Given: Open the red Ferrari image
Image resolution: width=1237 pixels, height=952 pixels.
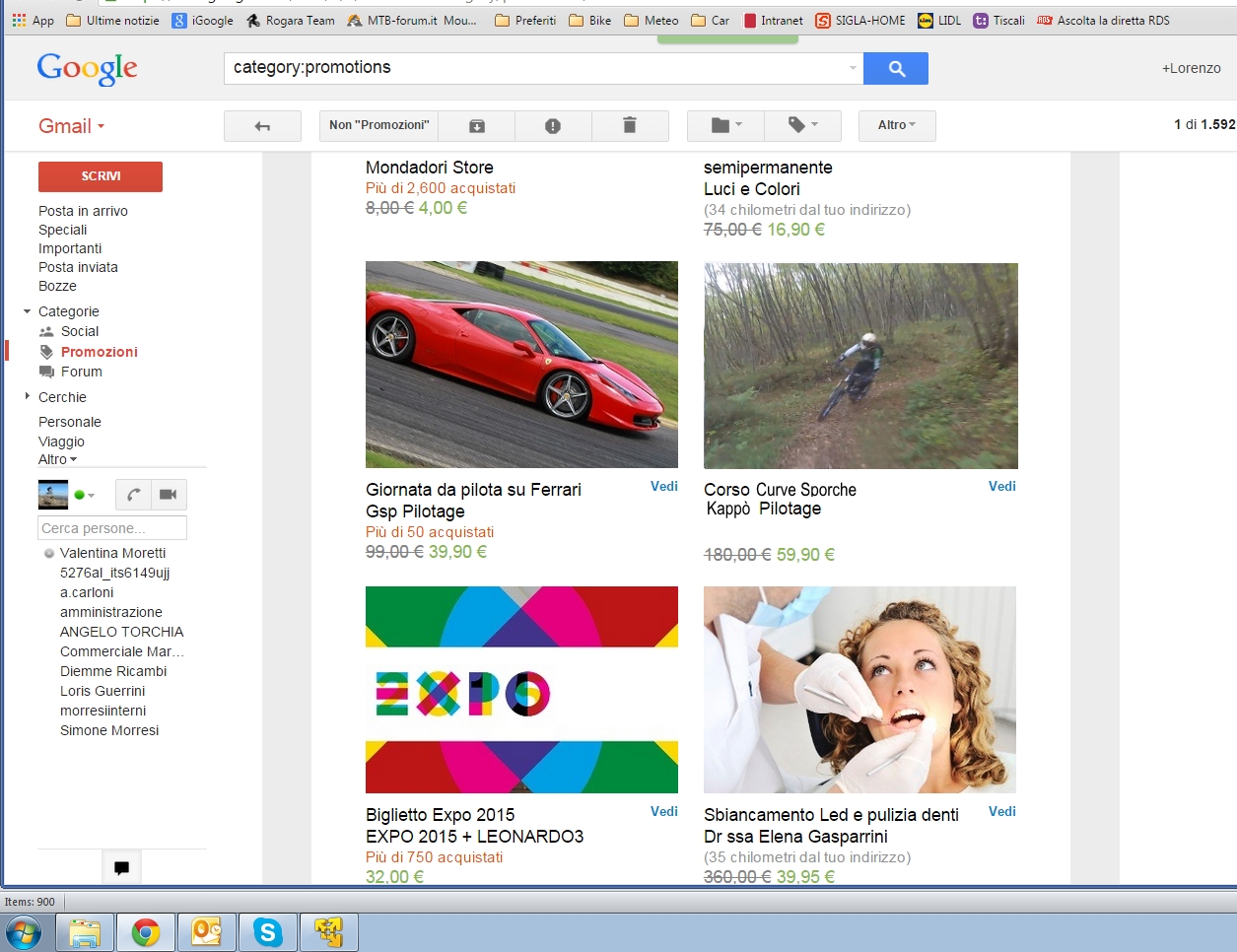Looking at the screenshot, I should click(521, 365).
